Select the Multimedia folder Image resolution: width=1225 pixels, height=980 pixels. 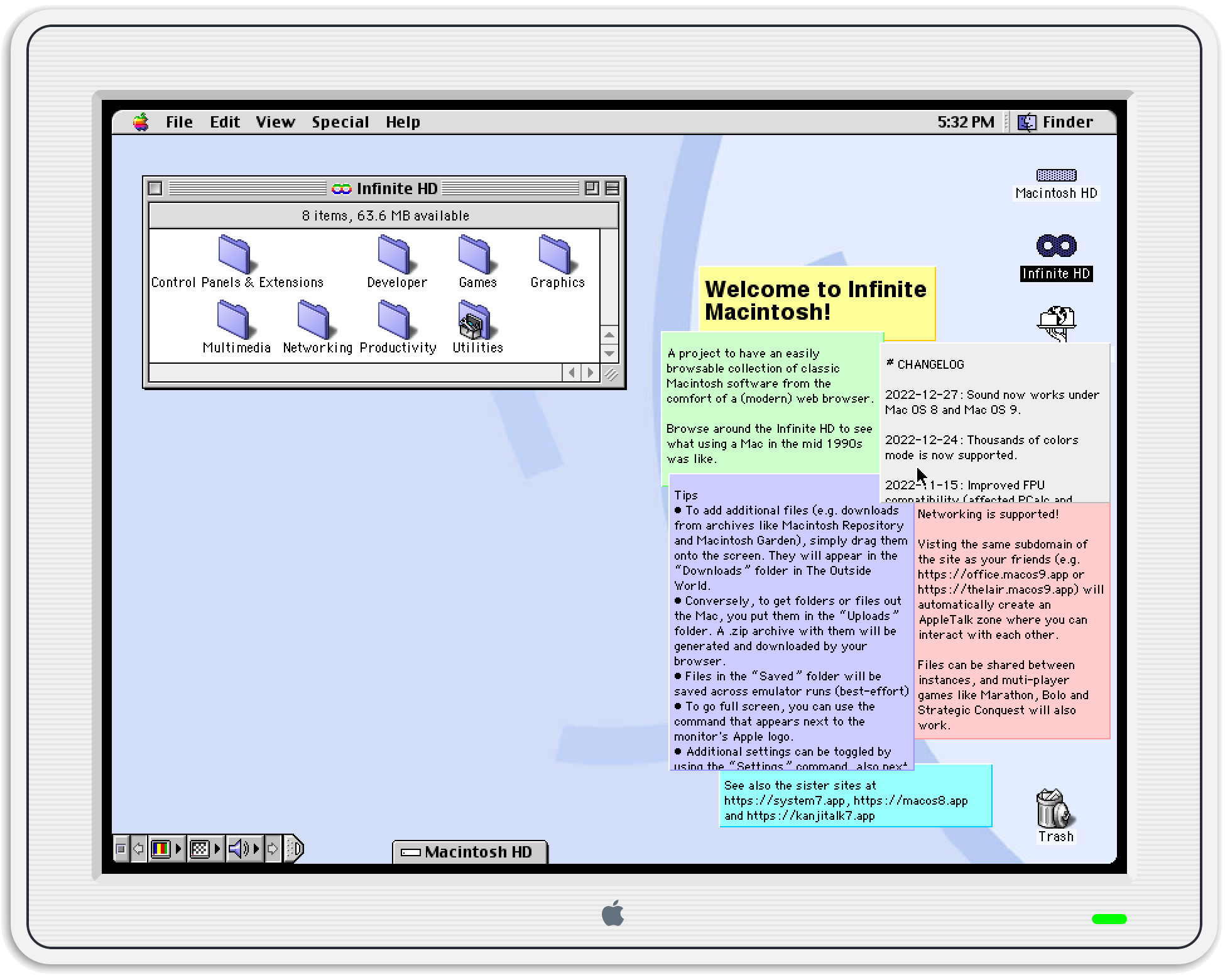click(234, 320)
